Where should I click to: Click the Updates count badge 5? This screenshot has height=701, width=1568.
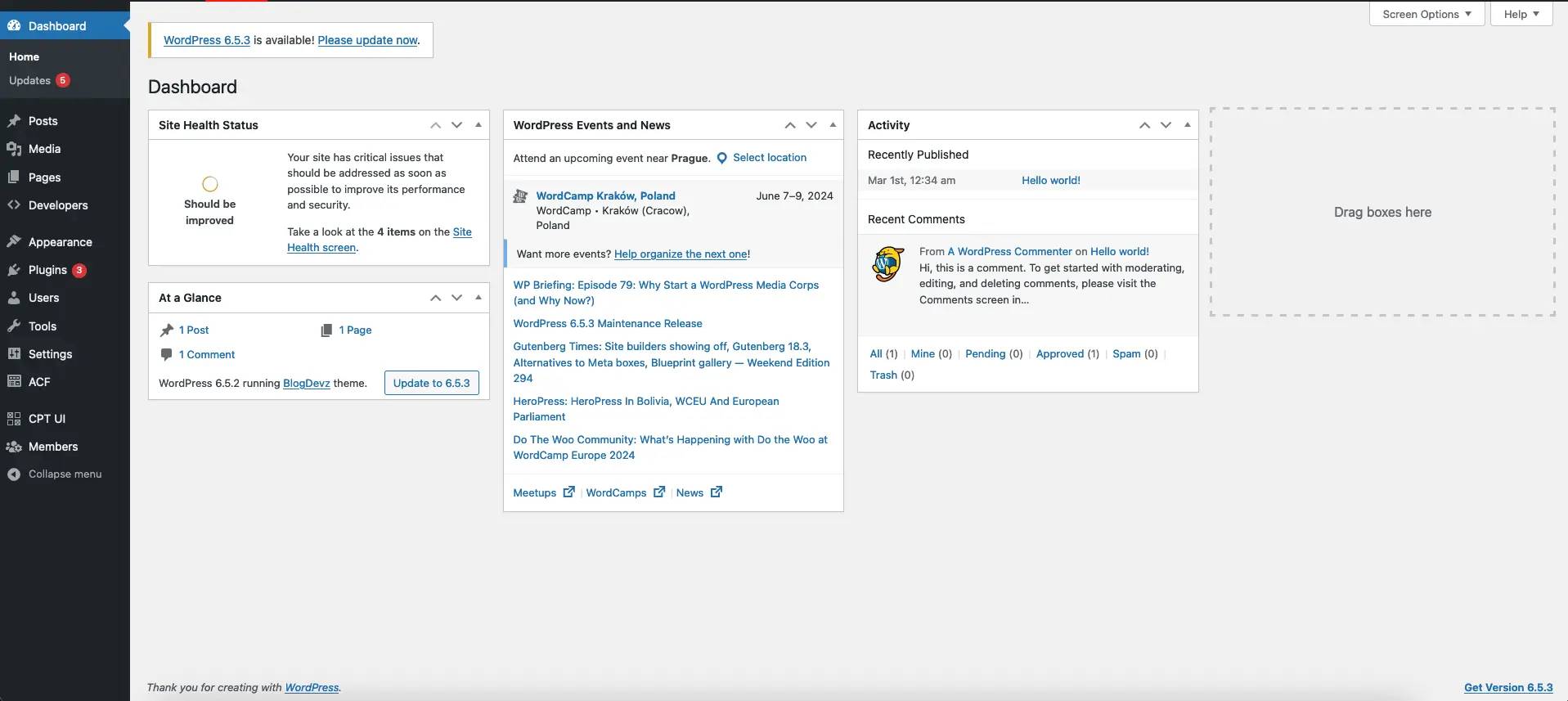tap(62, 80)
